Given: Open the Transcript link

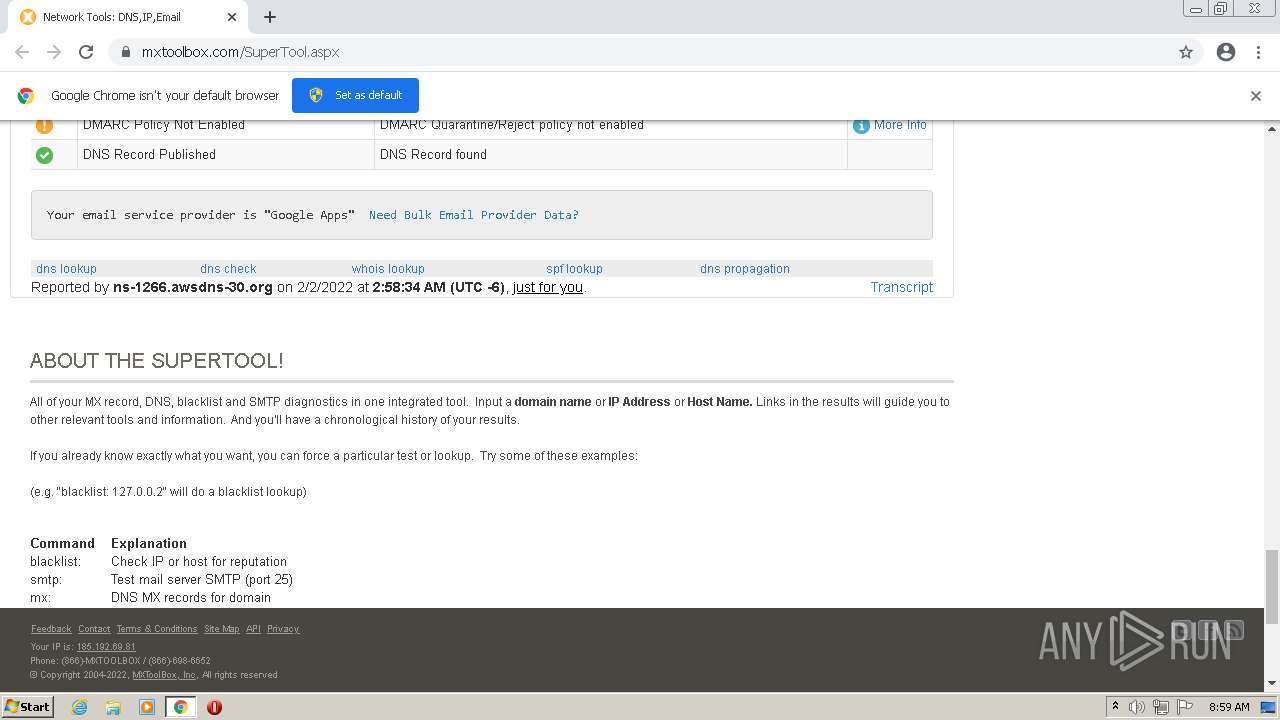Looking at the screenshot, I should tap(901, 287).
